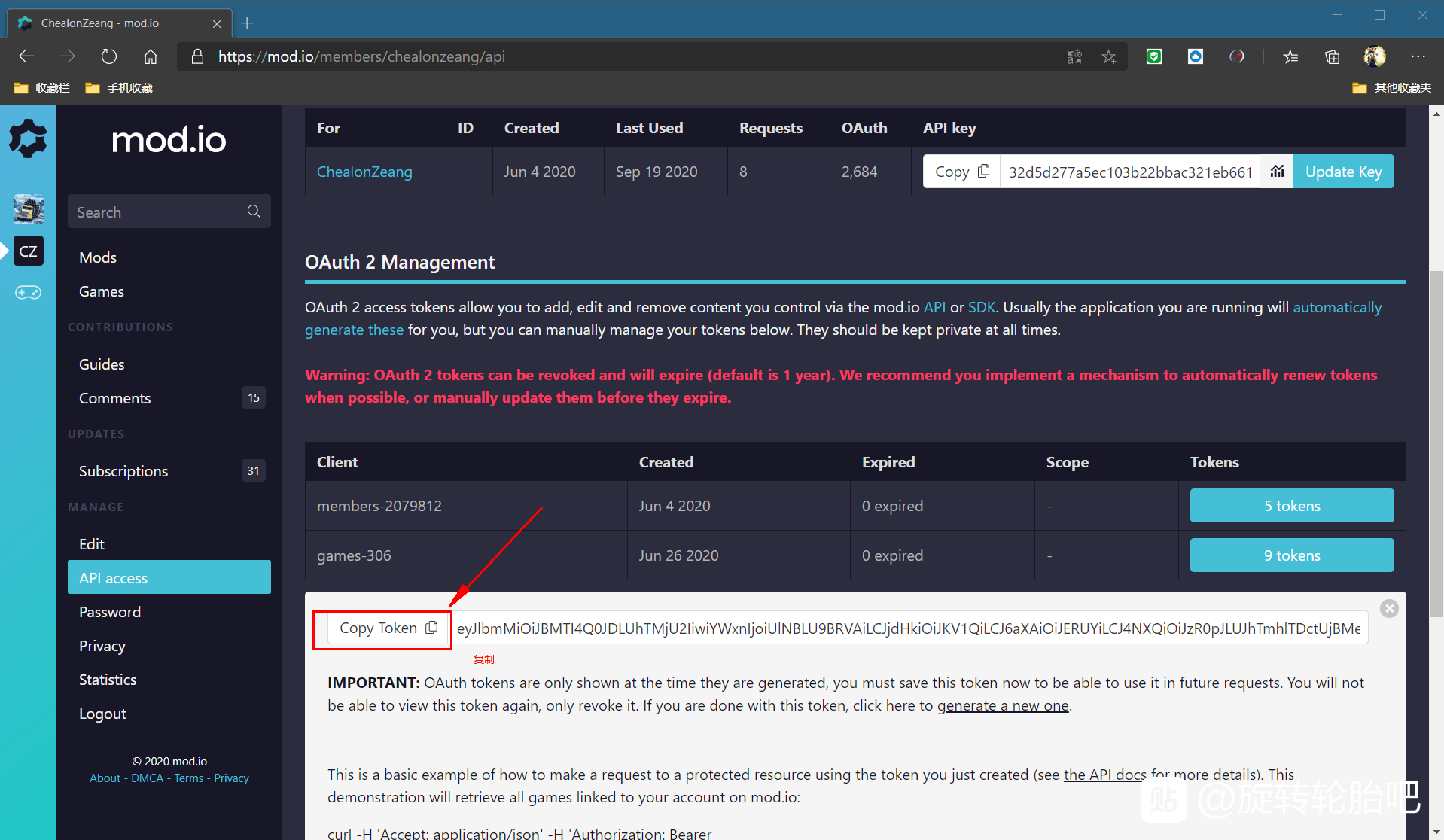Viewport: 1444px width, 840px height.
Task: Focus the sidebar Search field
Action: tap(169, 212)
